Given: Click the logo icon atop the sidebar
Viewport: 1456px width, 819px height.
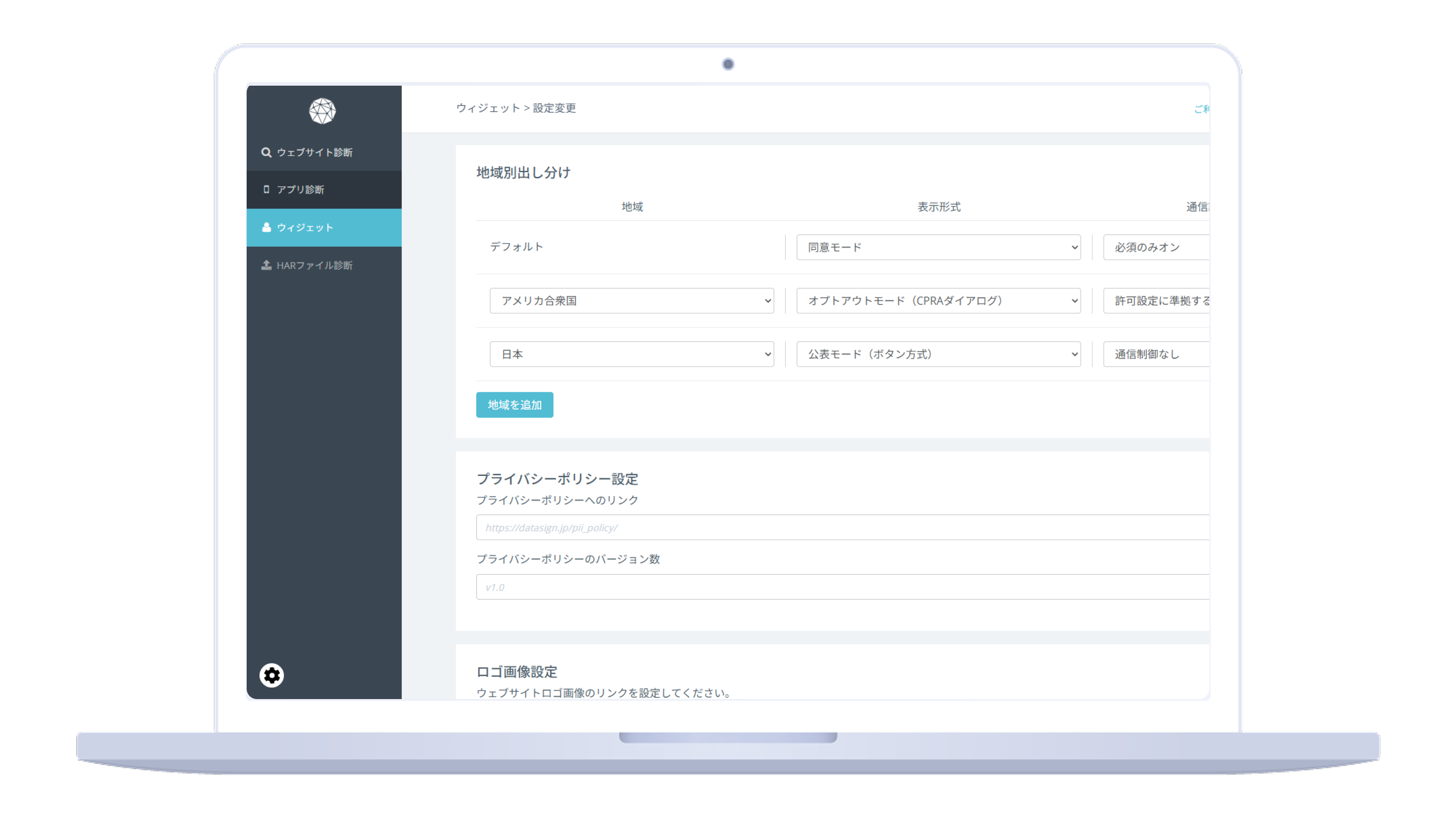Looking at the screenshot, I should (x=323, y=111).
